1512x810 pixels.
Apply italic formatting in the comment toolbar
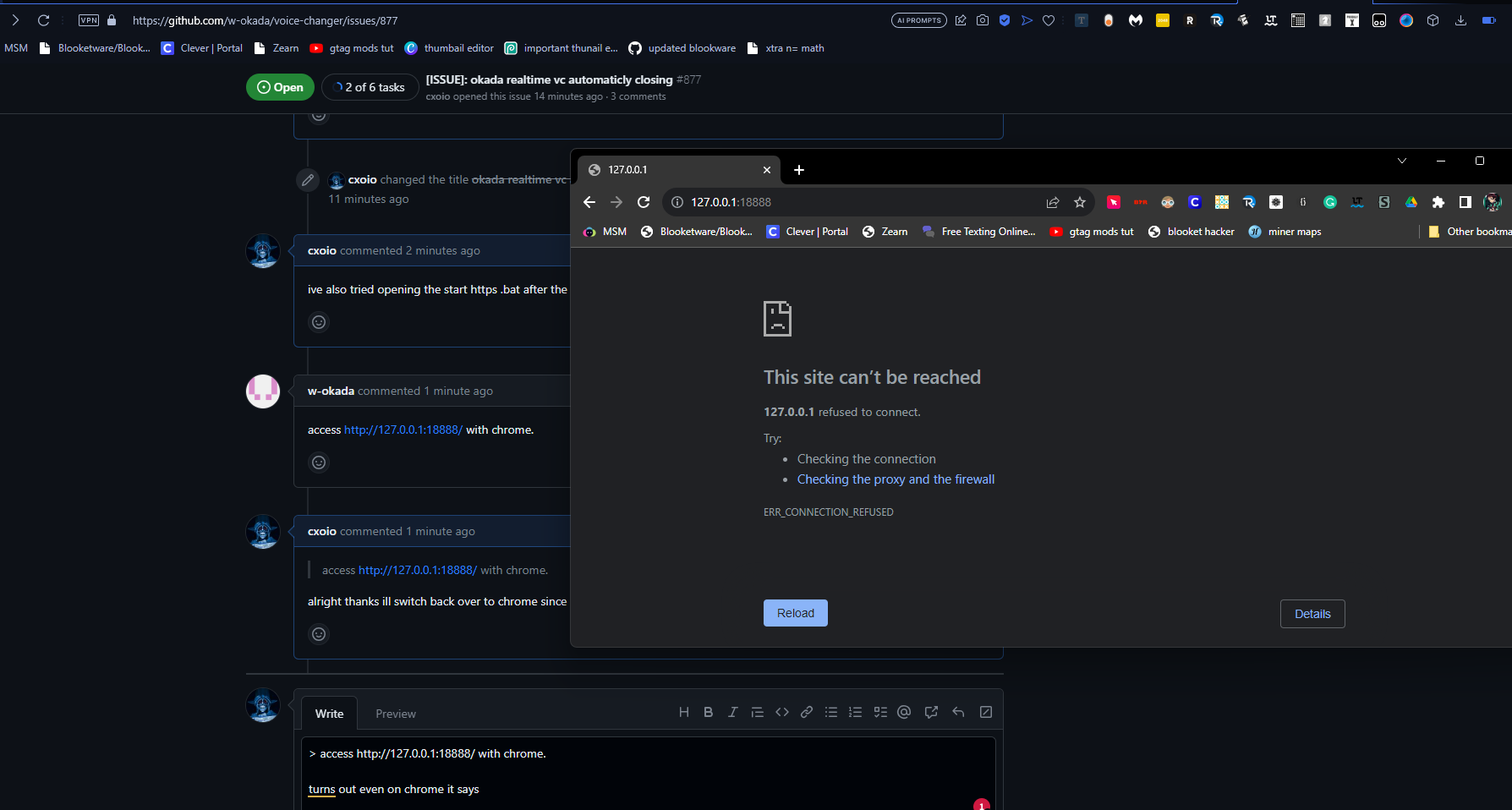pos(732,712)
